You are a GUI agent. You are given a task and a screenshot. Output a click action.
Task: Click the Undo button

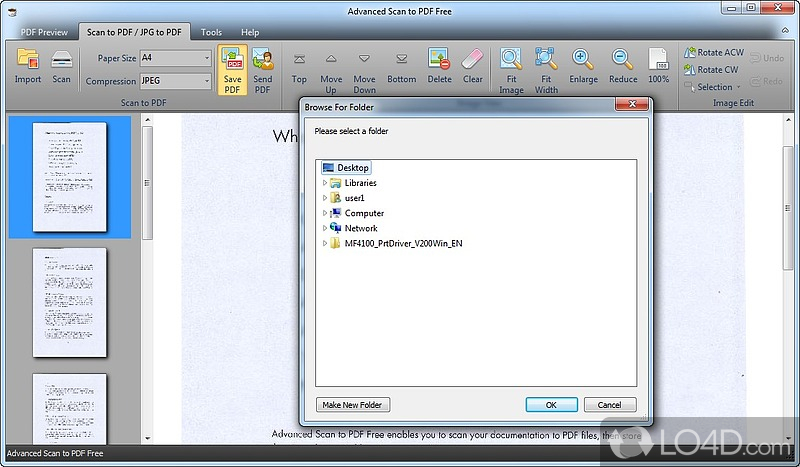pos(767,58)
